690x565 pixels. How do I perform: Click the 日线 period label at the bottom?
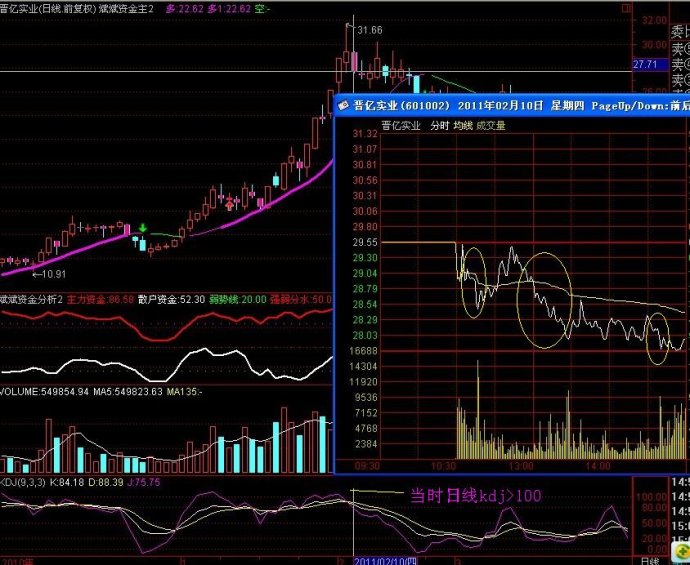tap(650, 561)
